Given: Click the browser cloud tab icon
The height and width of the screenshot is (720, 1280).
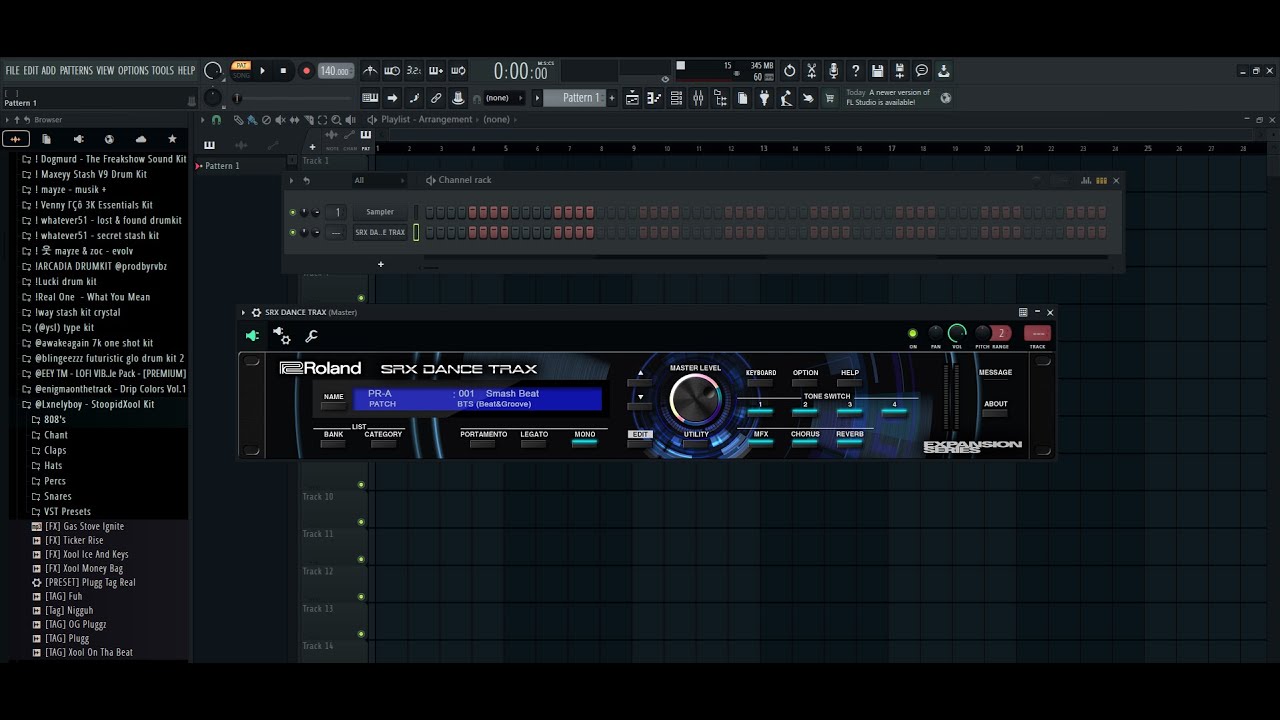Looking at the screenshot, I should coord(140,139).
